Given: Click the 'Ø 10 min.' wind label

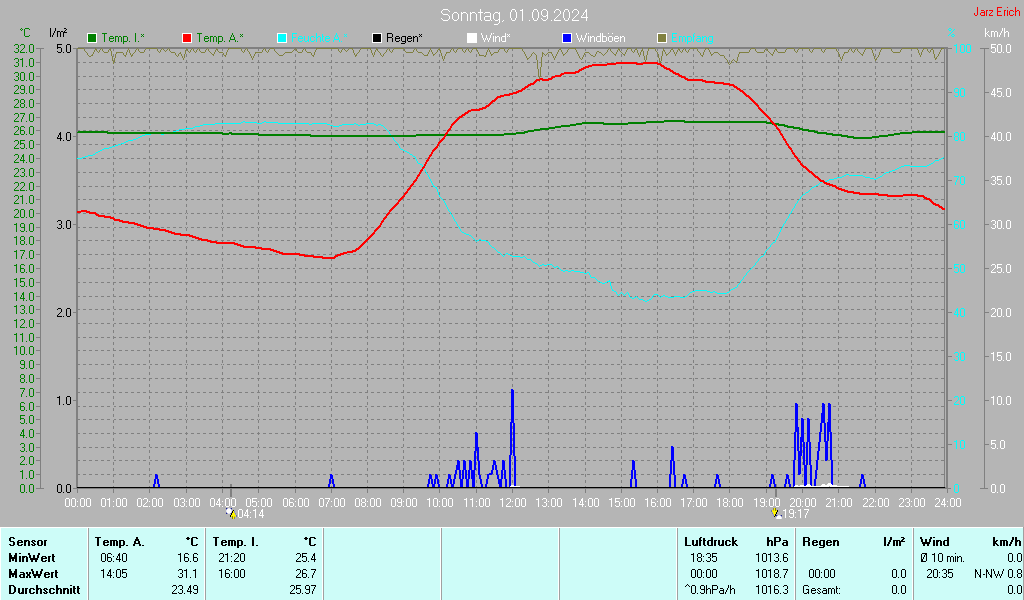Looking at the screenshot, I should click(942, 558).
